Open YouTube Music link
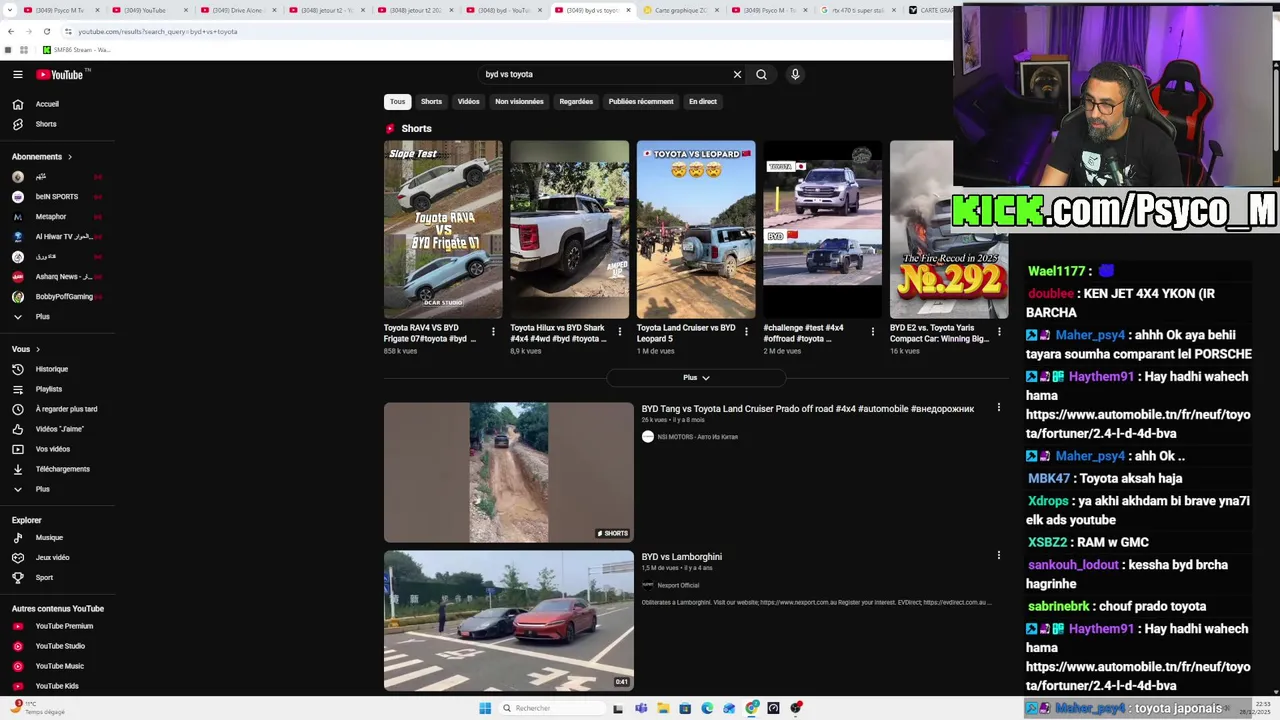The image size is (1280, 720). pyautogui.click(x=58, y=666)
